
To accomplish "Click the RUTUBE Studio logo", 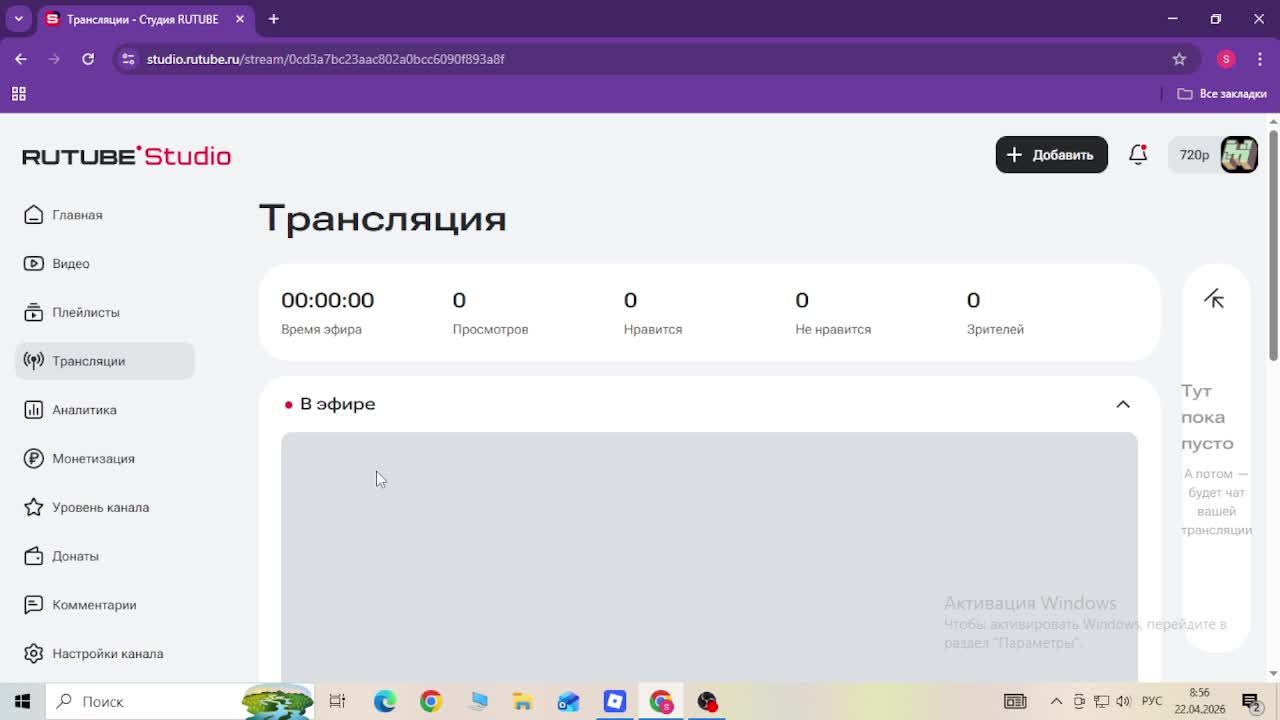I will 126,156.
